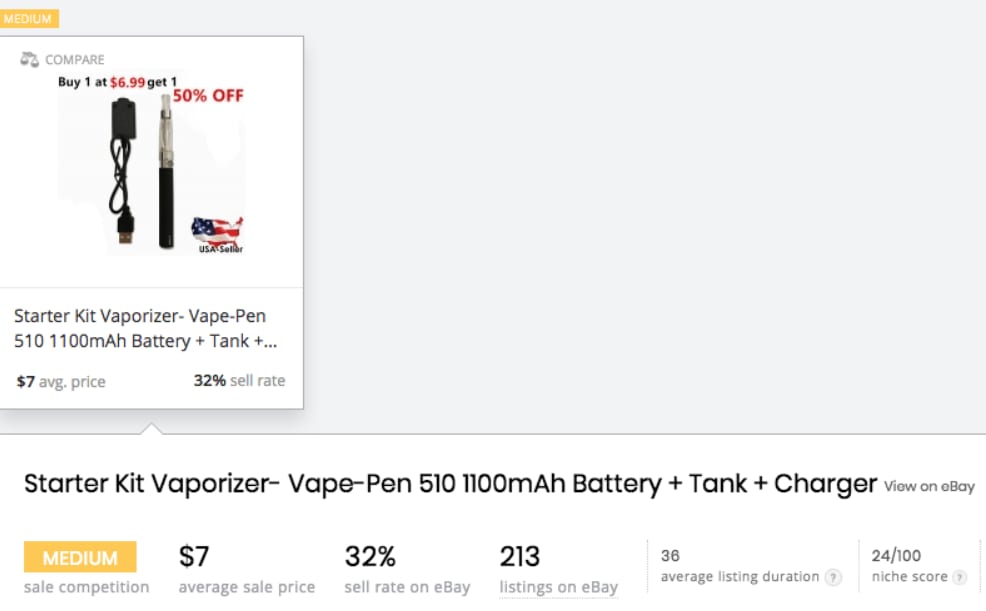Viewport: 986px width, 611px height.
Task: Click the $7 avg. price on card
Action: tap(61, 382)
